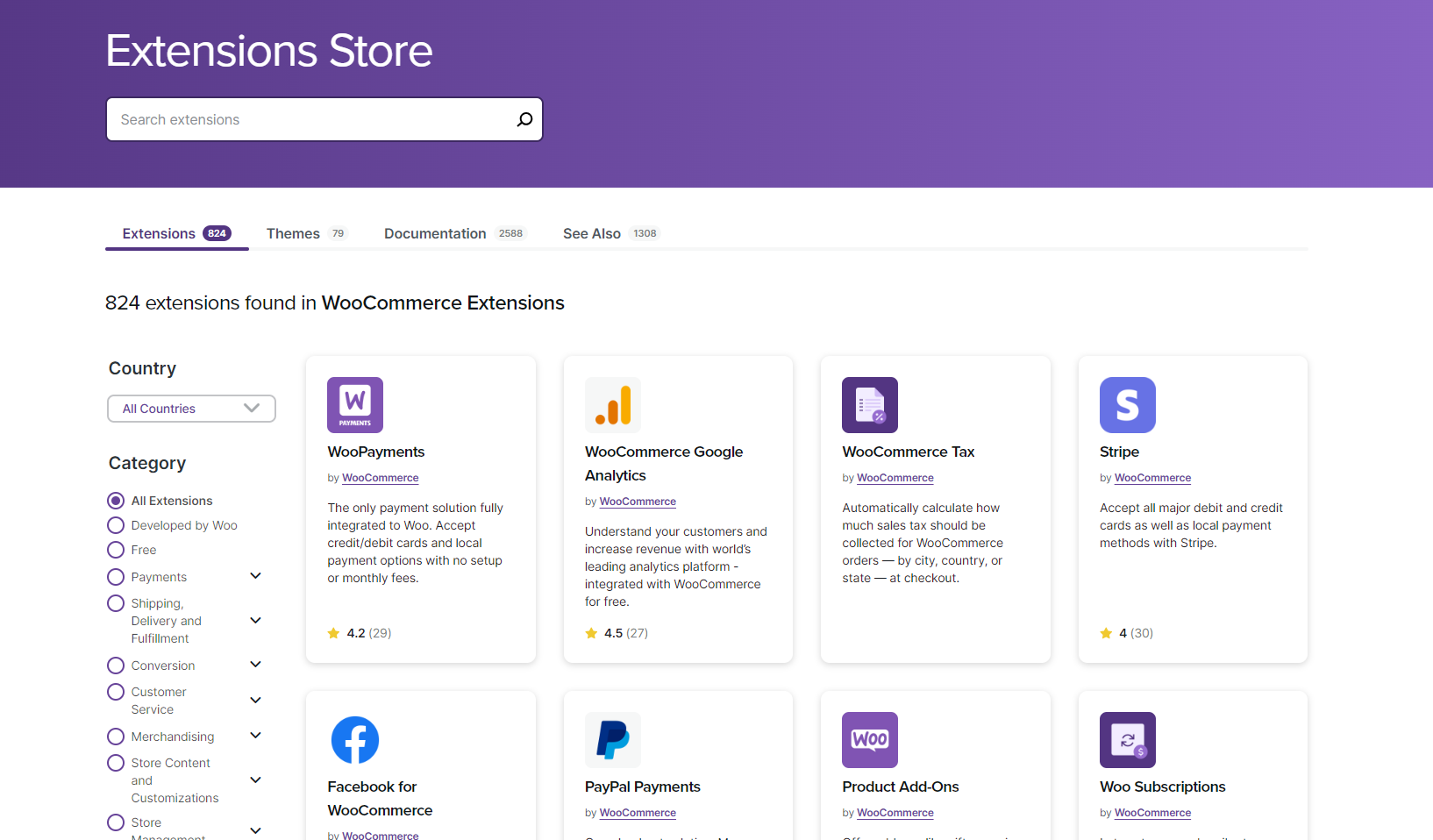This screenshot has width=1433, height=840.
Task: Focus the Search extensions field
Action: tap(324, 119)
